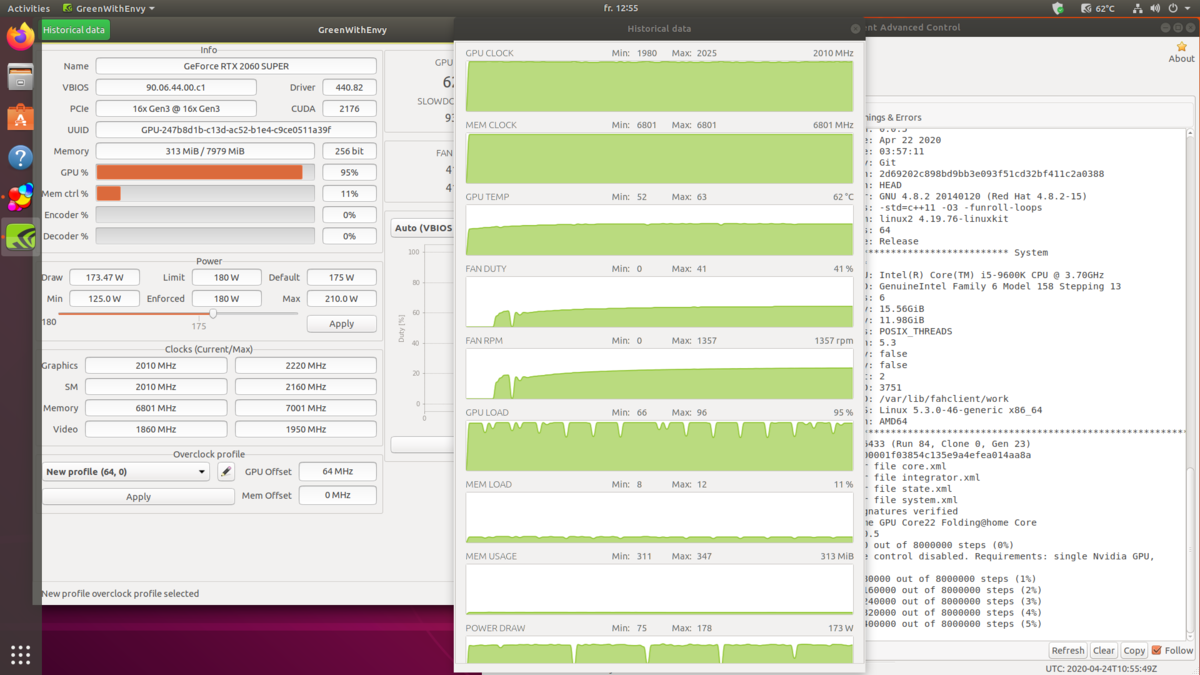Click the power Draw value 173.47 W
The height and width of the screenshot is (675, 1200).
click(x=104, y=277)
